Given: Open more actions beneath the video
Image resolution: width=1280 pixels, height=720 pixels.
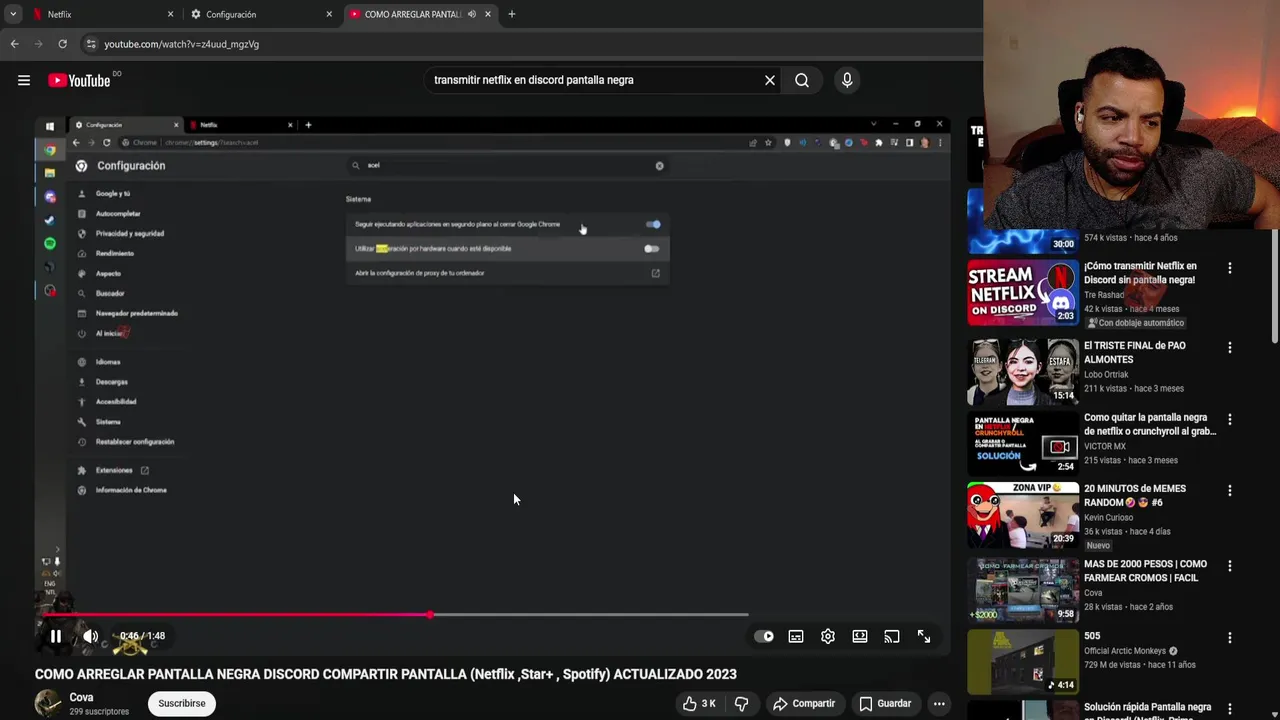Looking at the screenshot, I should (939, 703).
